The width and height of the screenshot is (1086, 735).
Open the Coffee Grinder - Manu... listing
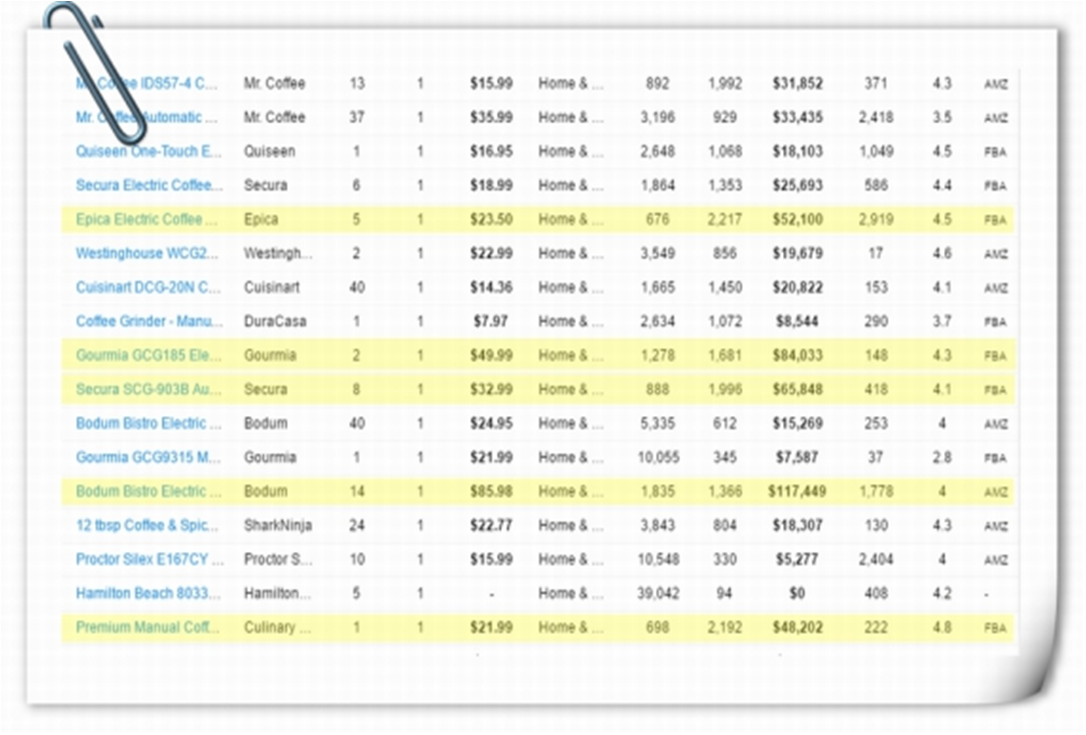point(148,322)
